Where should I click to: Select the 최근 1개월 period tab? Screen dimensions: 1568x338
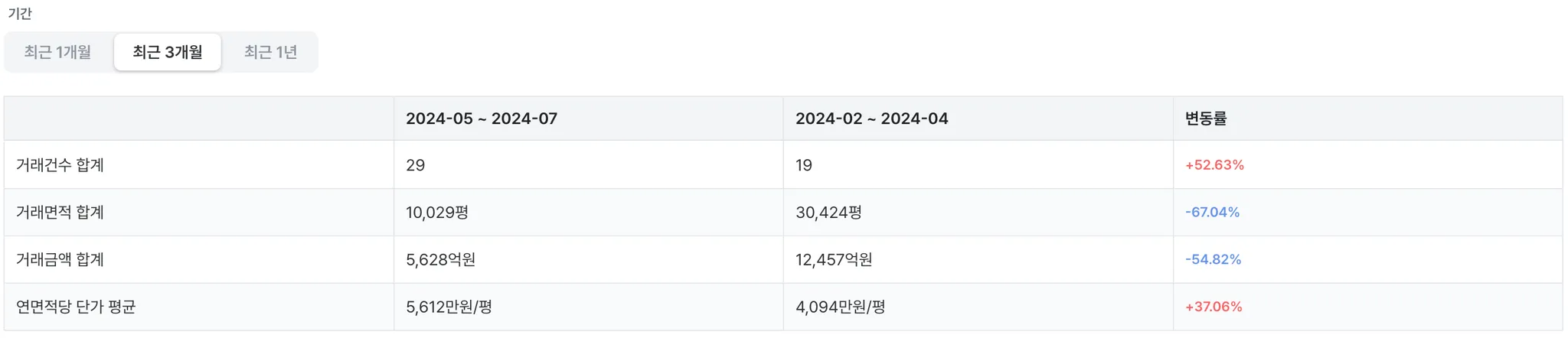tap(57, 52)
